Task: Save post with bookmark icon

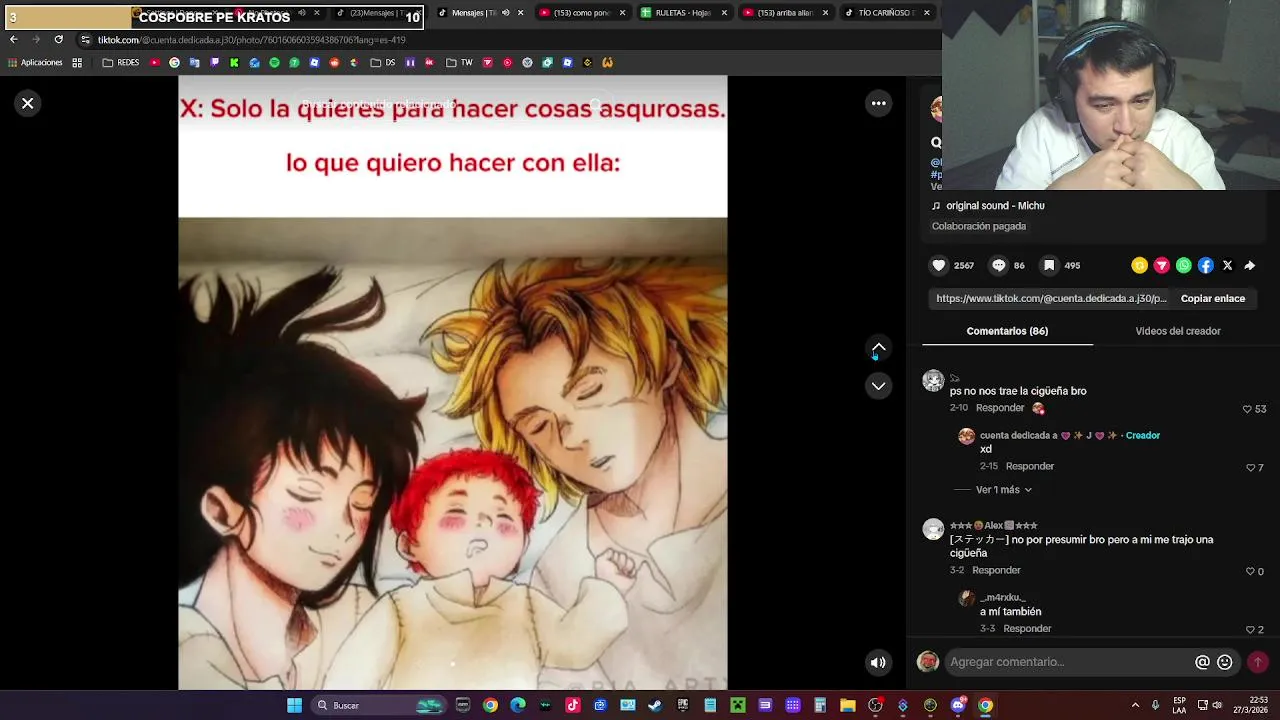Action: click(1049, 265)
